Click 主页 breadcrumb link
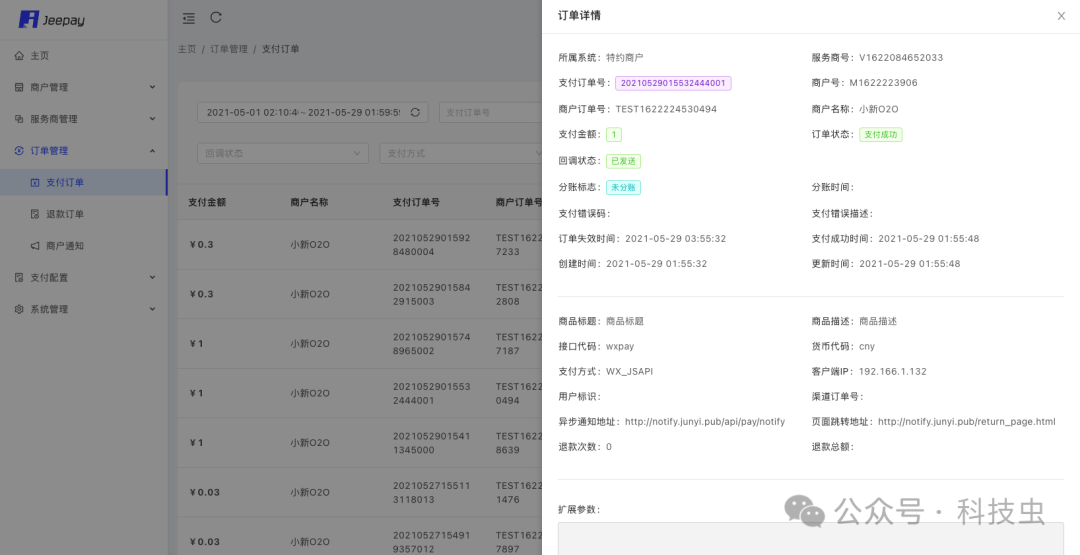This screenshot has width=1080, height=555. click(x=187, y=49)
